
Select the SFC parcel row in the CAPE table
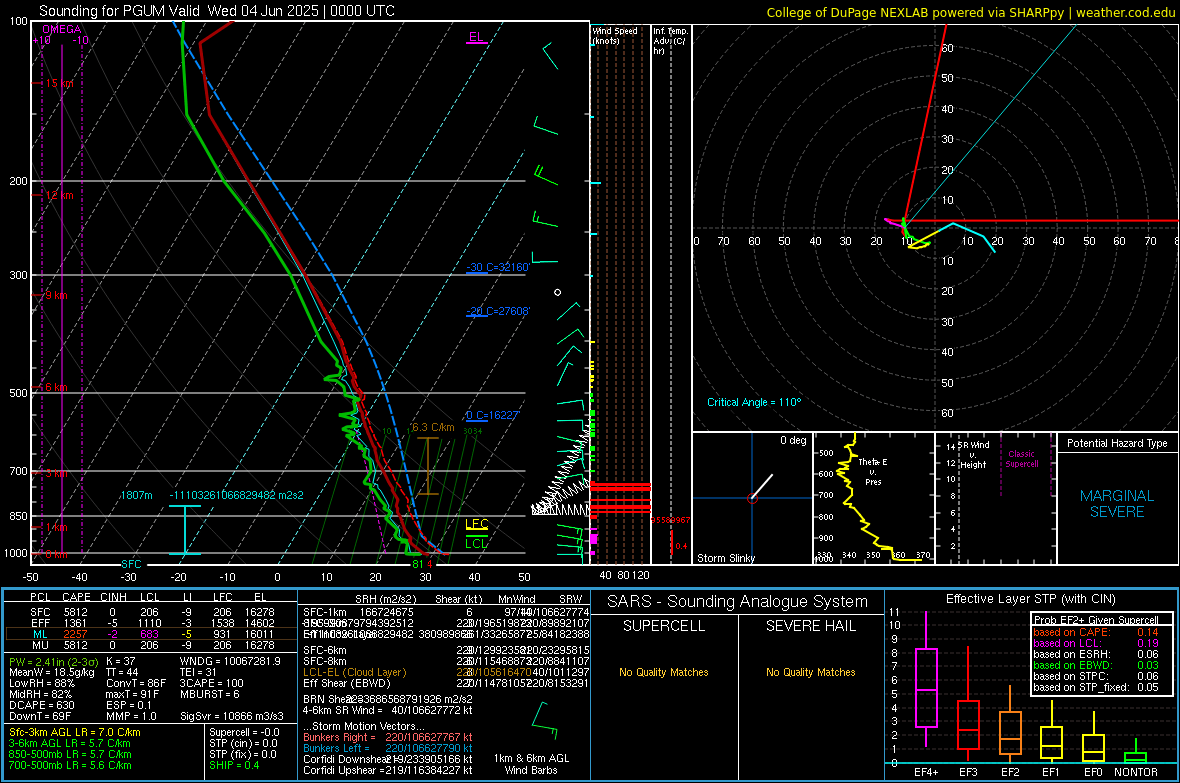click(x=152, y=612)
